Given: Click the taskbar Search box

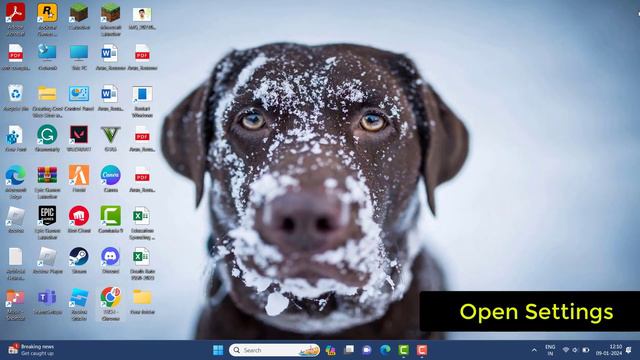Looking at the screenshot, I should pos(274,350).
